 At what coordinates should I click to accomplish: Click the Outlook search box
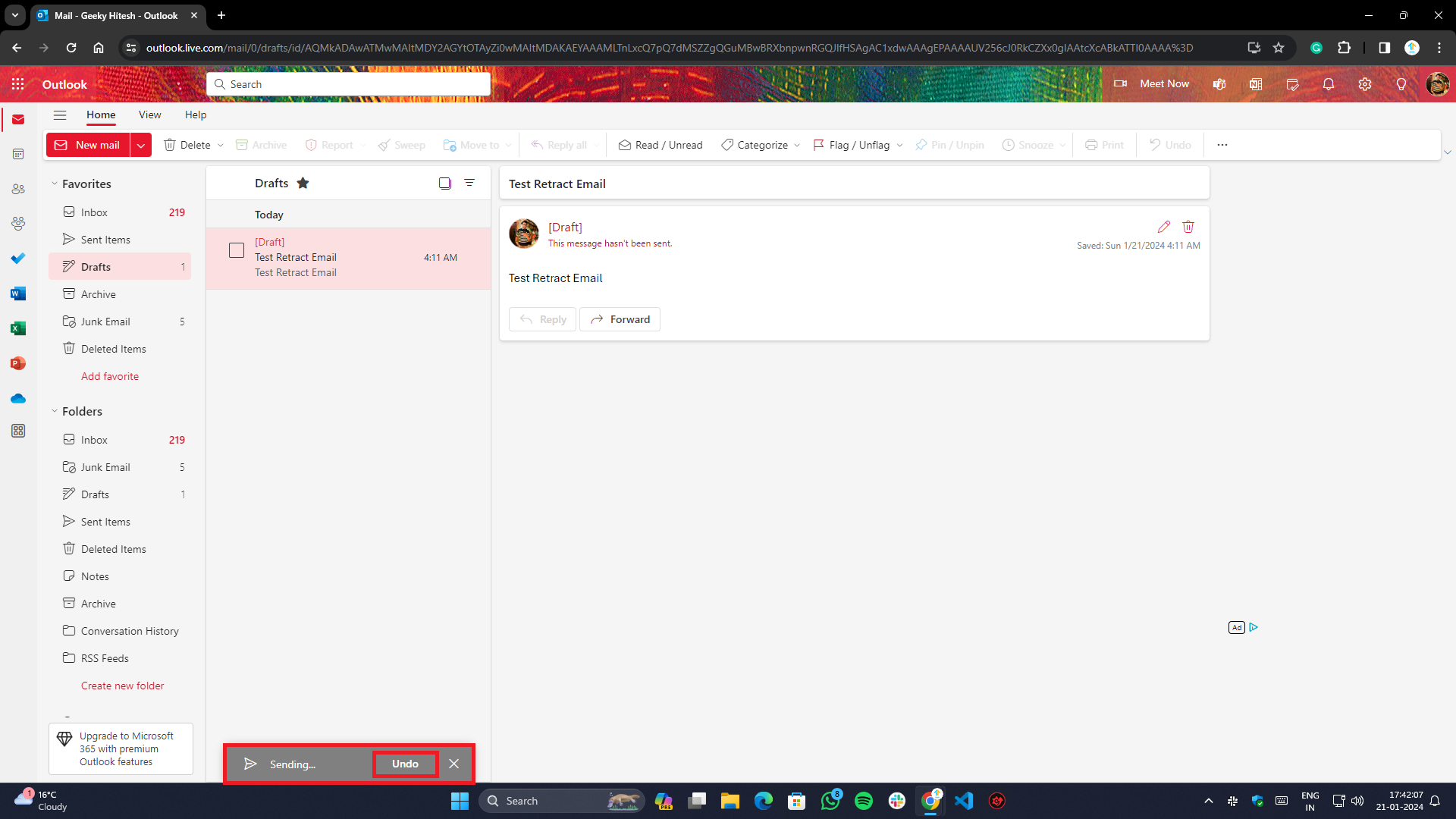(348, 84)
